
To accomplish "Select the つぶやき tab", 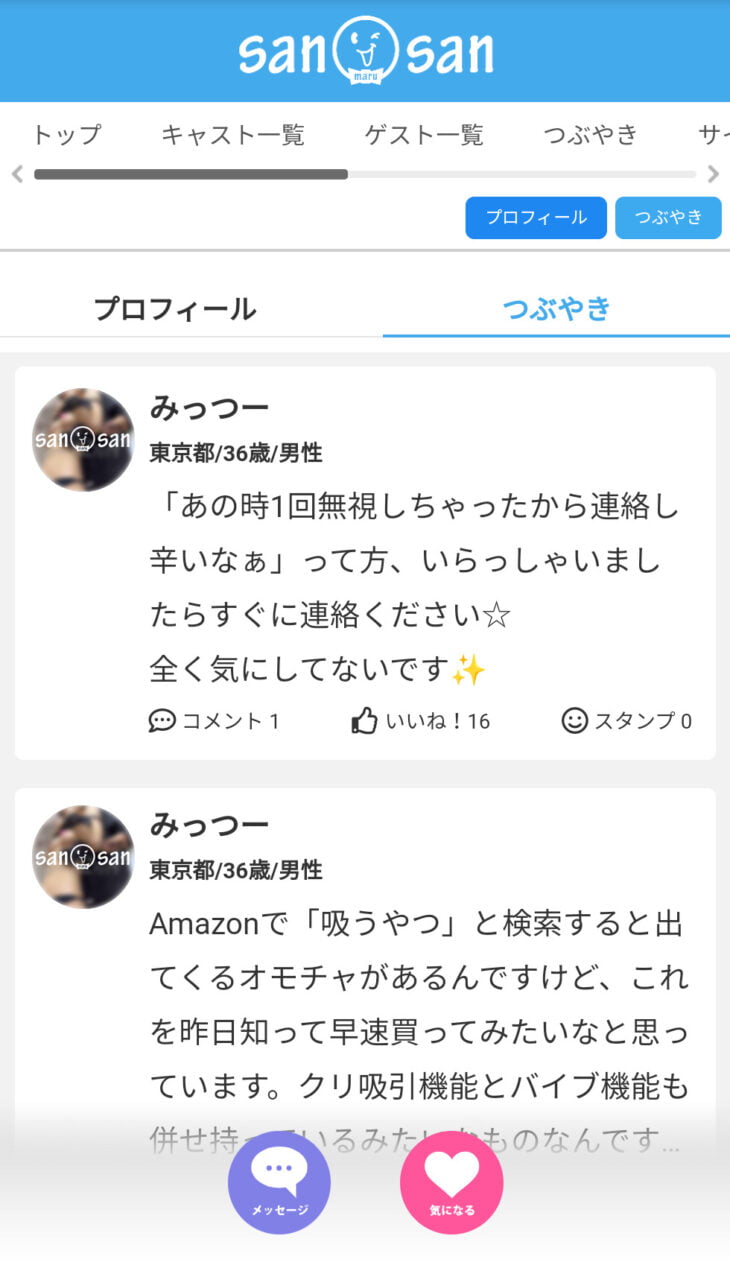I will 556,309.
